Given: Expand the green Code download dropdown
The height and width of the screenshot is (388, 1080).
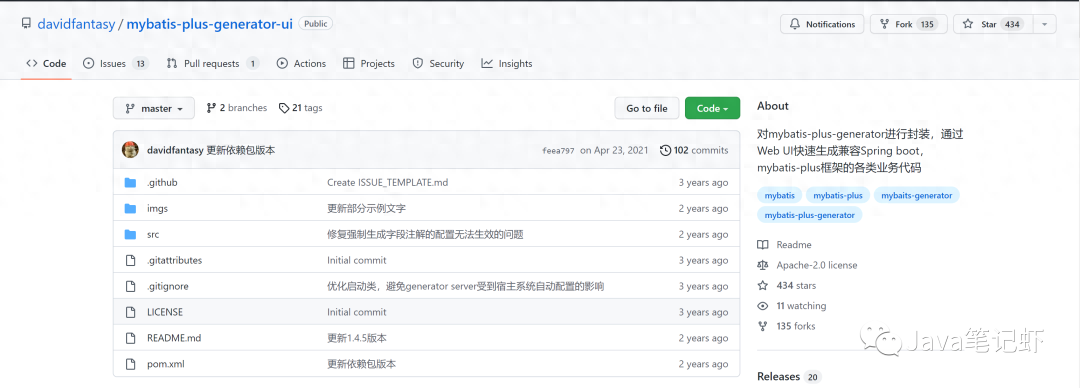Looking at the screenshot, I should (x=712, y=108).
